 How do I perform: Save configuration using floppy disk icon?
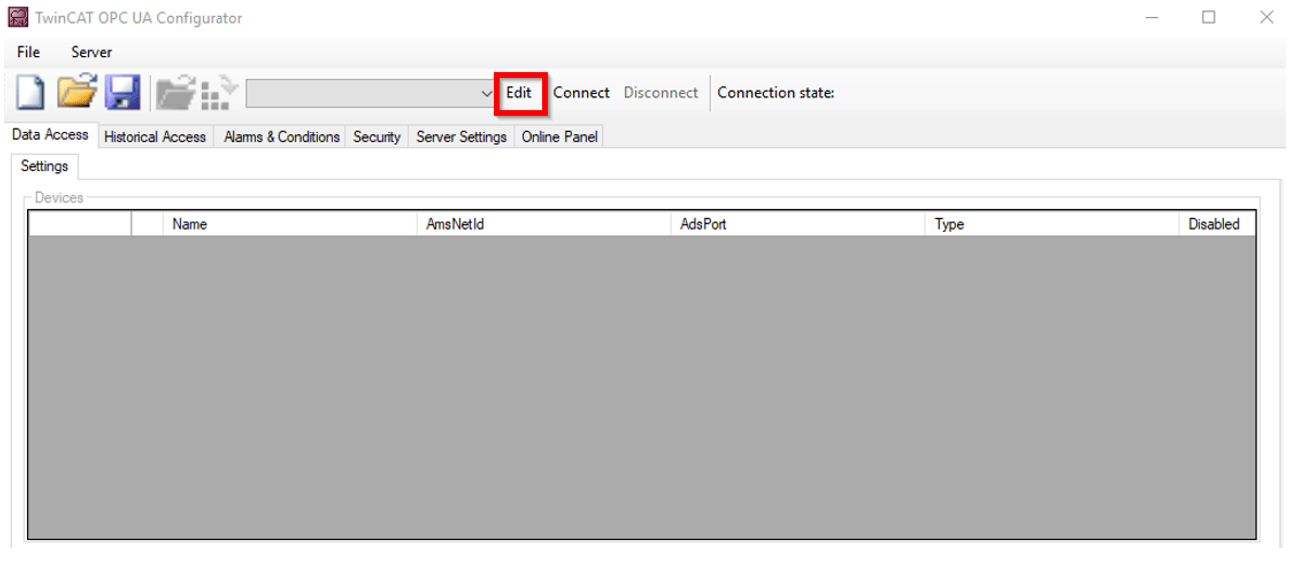click(x=124, y=93)
